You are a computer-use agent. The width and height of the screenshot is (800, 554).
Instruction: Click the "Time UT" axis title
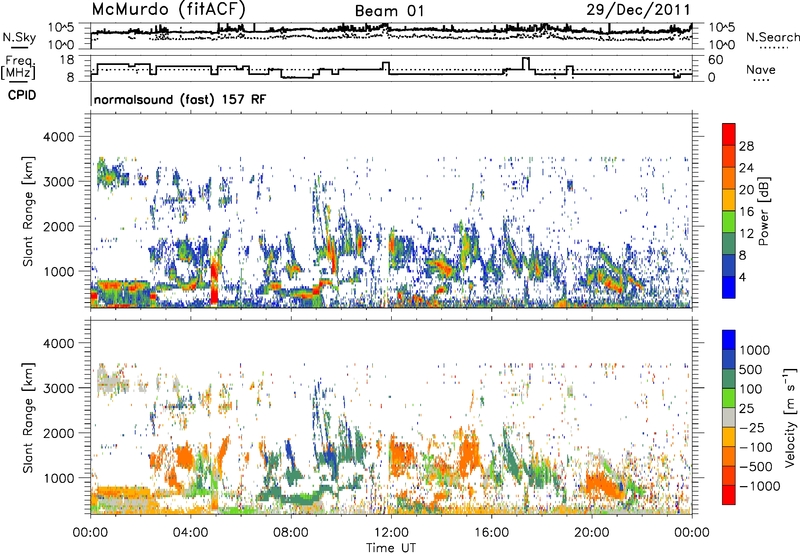[391, 548]
